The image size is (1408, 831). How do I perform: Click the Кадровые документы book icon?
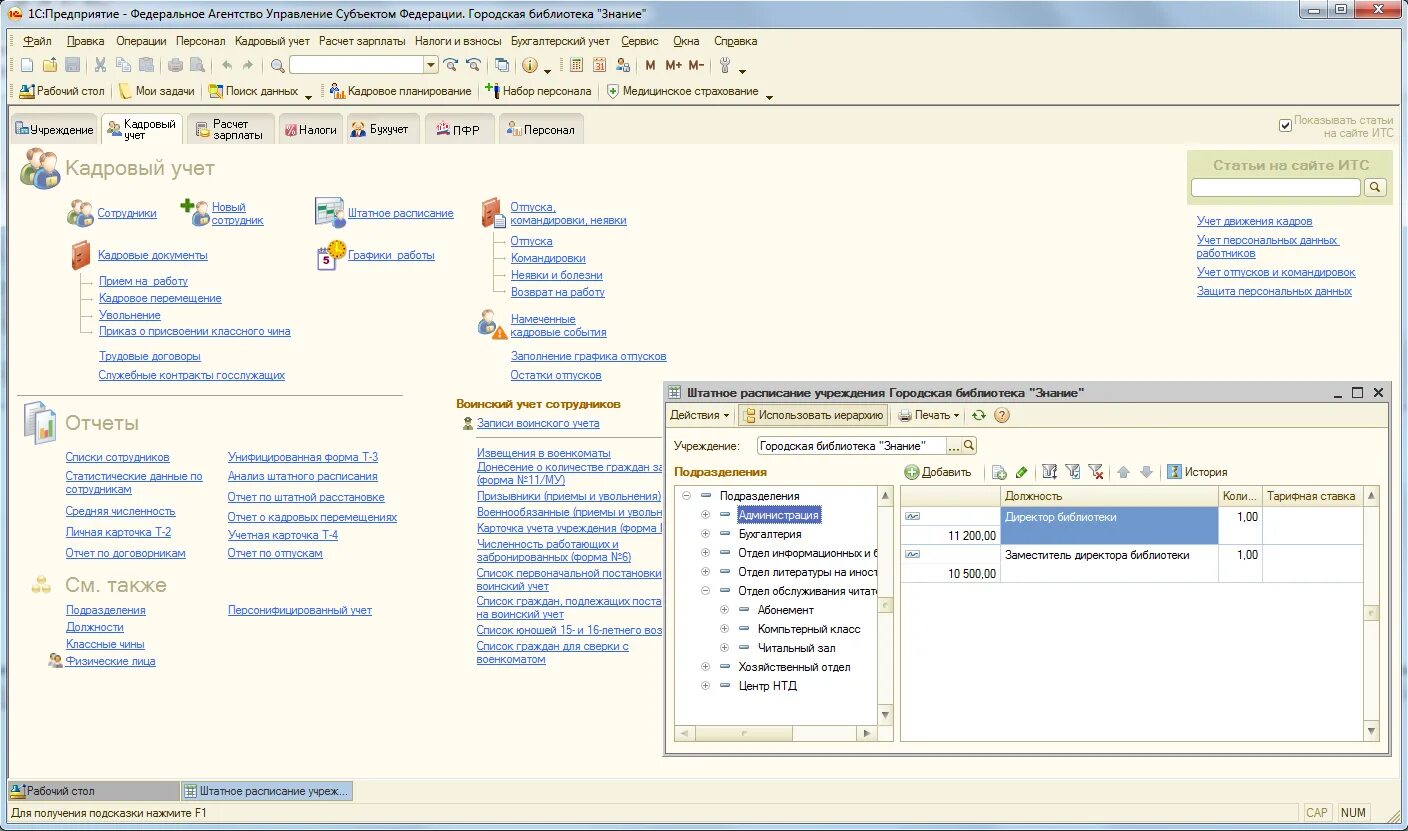[81, 255]
